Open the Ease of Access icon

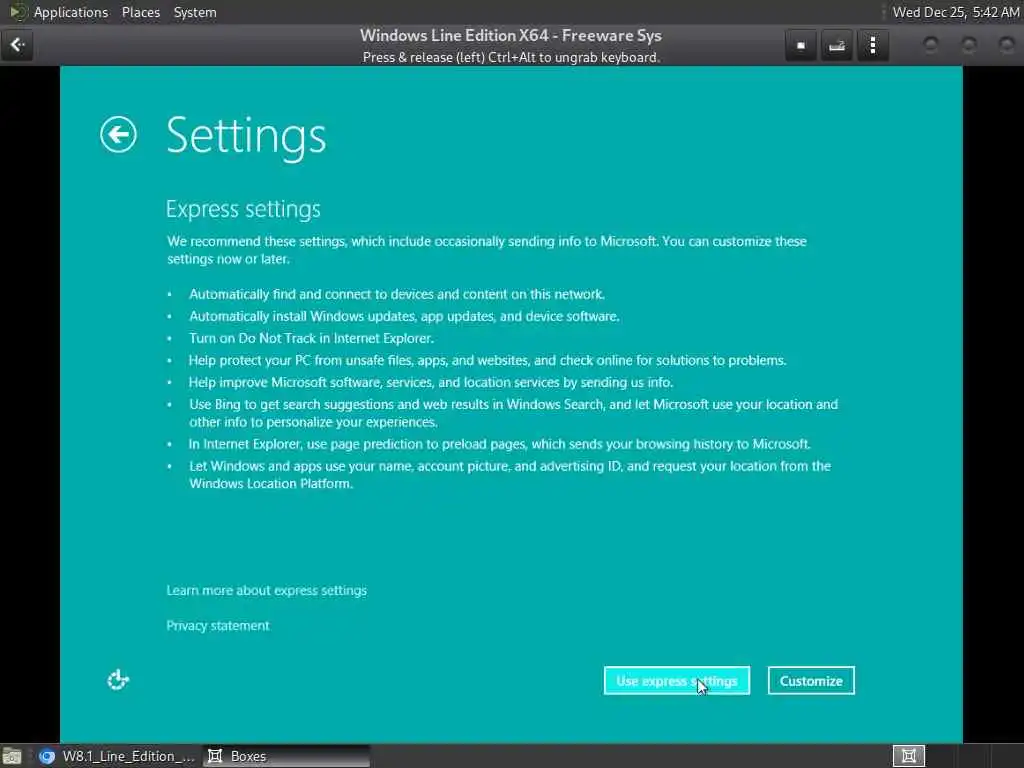pos(118,680)
